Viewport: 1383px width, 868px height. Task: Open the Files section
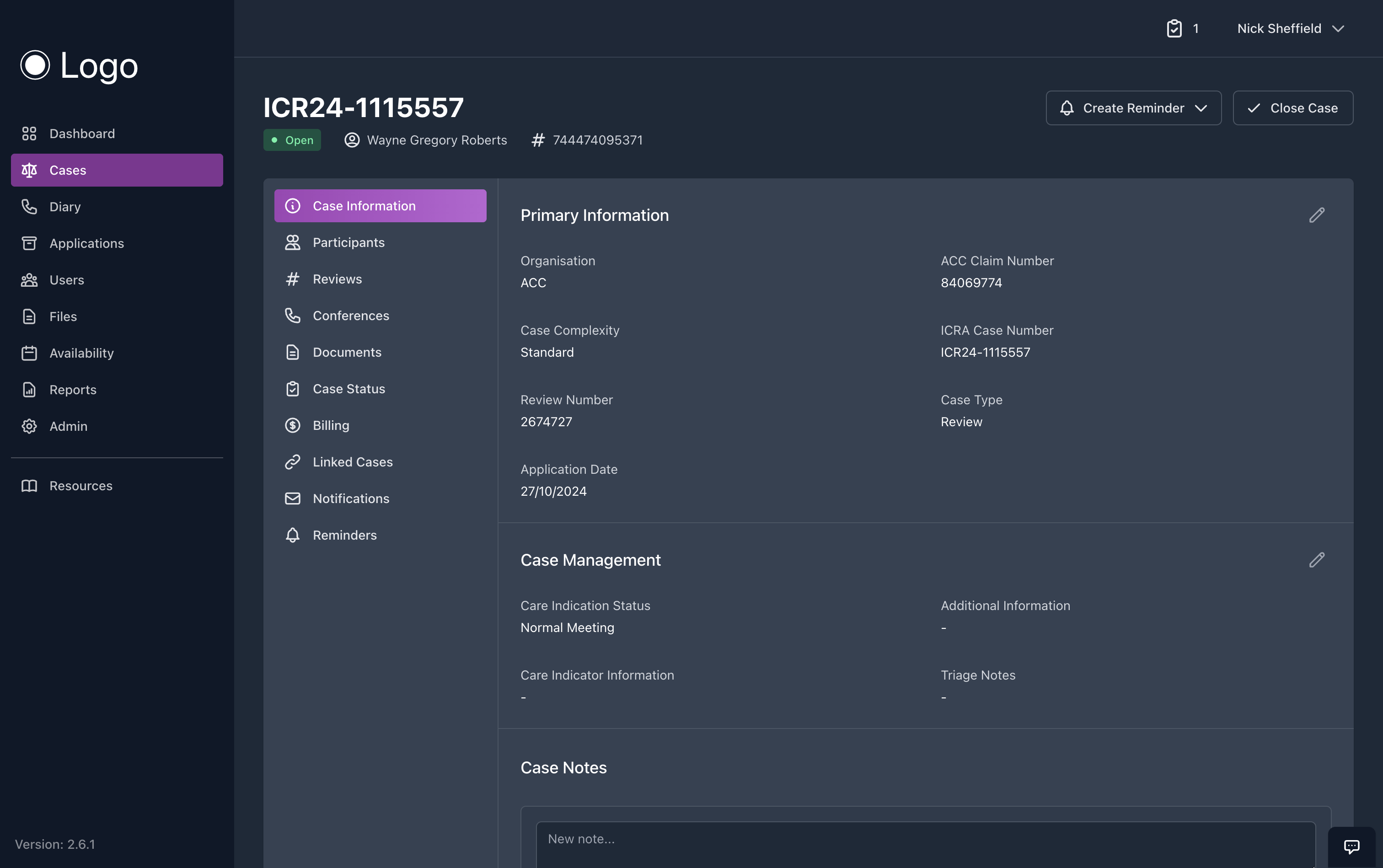(63, 316)
